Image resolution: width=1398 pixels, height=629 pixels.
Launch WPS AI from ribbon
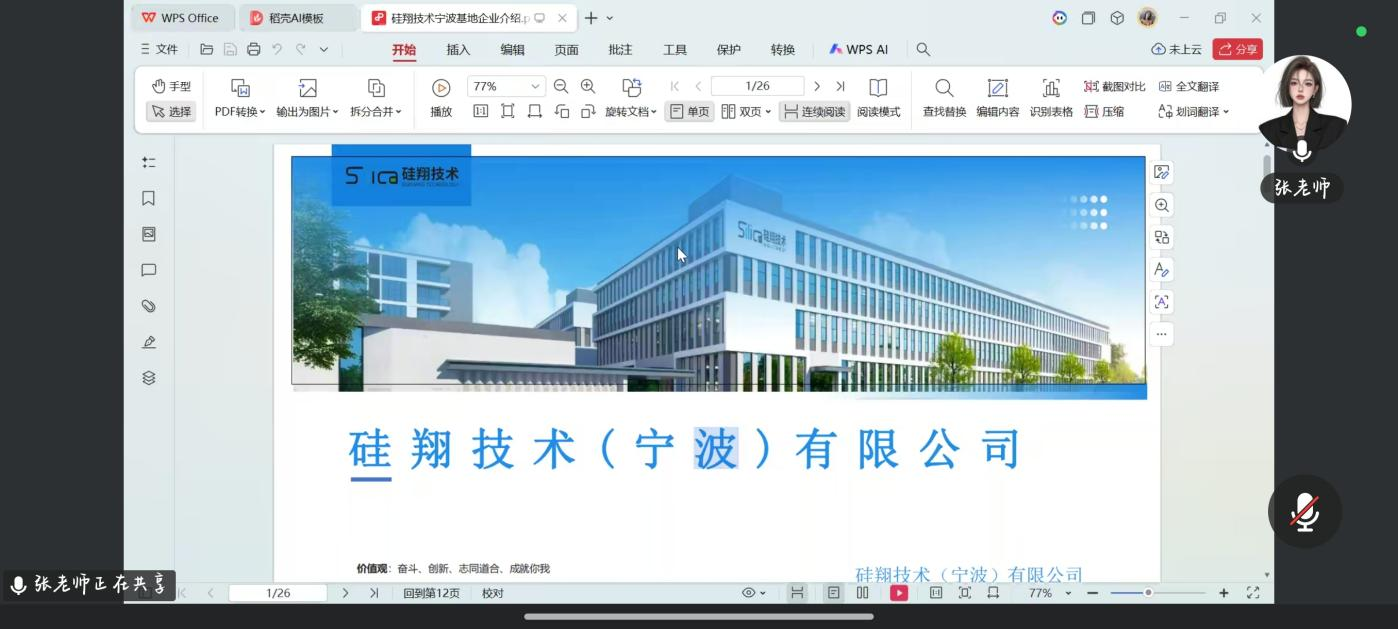[858, 50]
